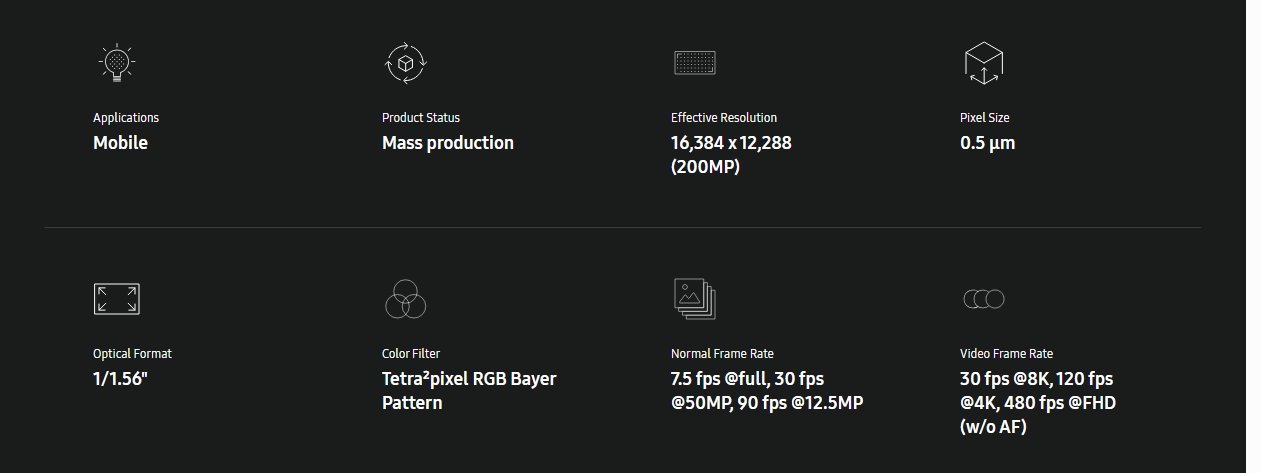Image resolution: width=1261 pixels, height=473 pixels.
Task: Click the lightbulb Applications icon
Action: coord(117,62)
